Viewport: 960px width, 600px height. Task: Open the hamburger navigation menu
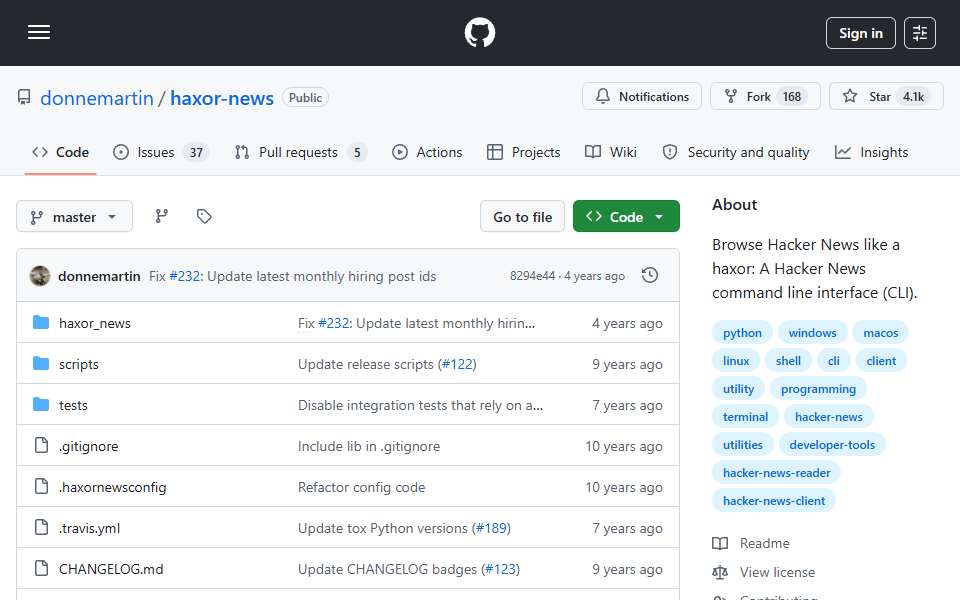click(x=39, y=32)
